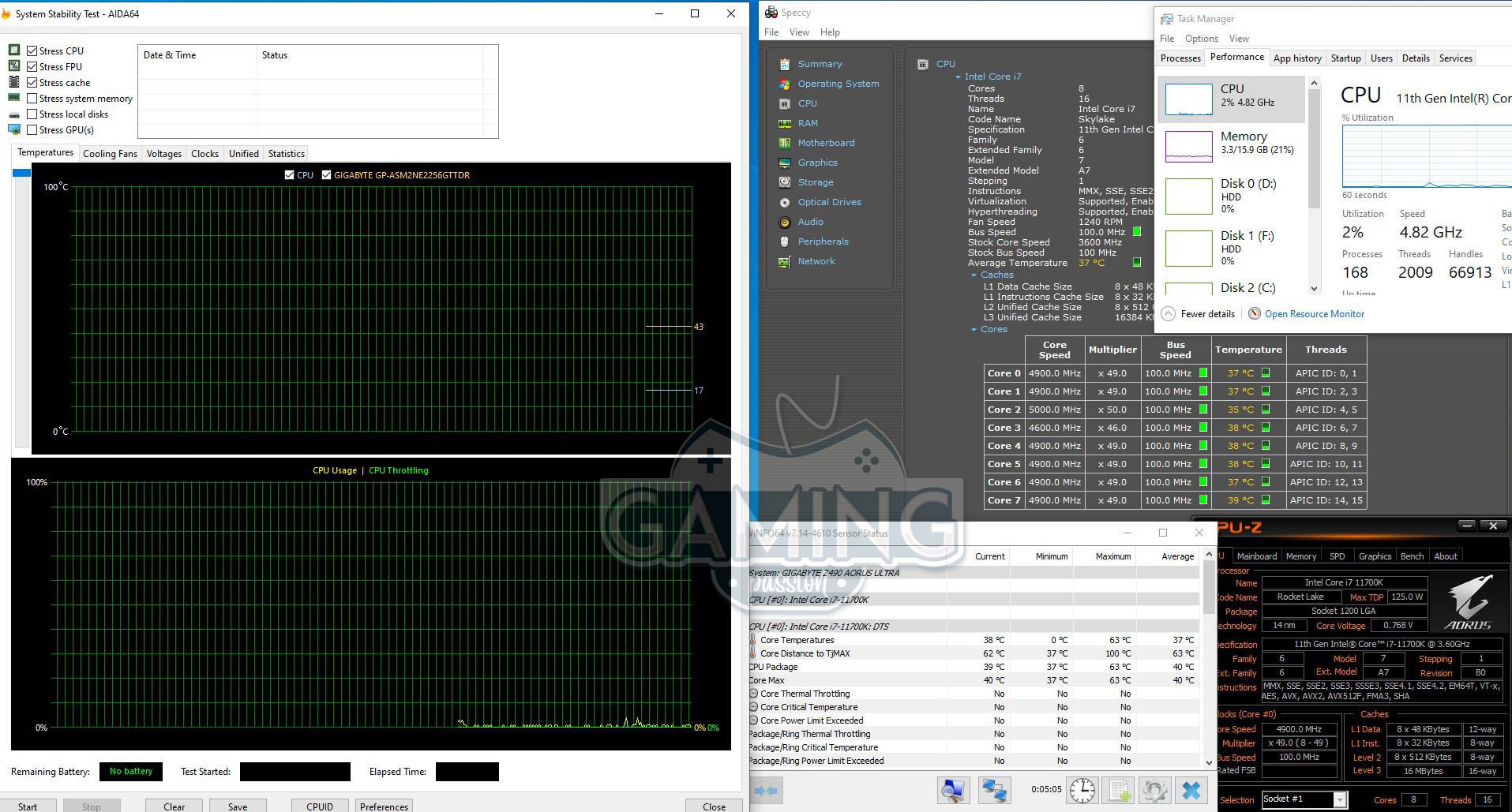Click the Open Resource Monitor icon
Viewport: 1512px width, 812px height.
click(1254, 314)
